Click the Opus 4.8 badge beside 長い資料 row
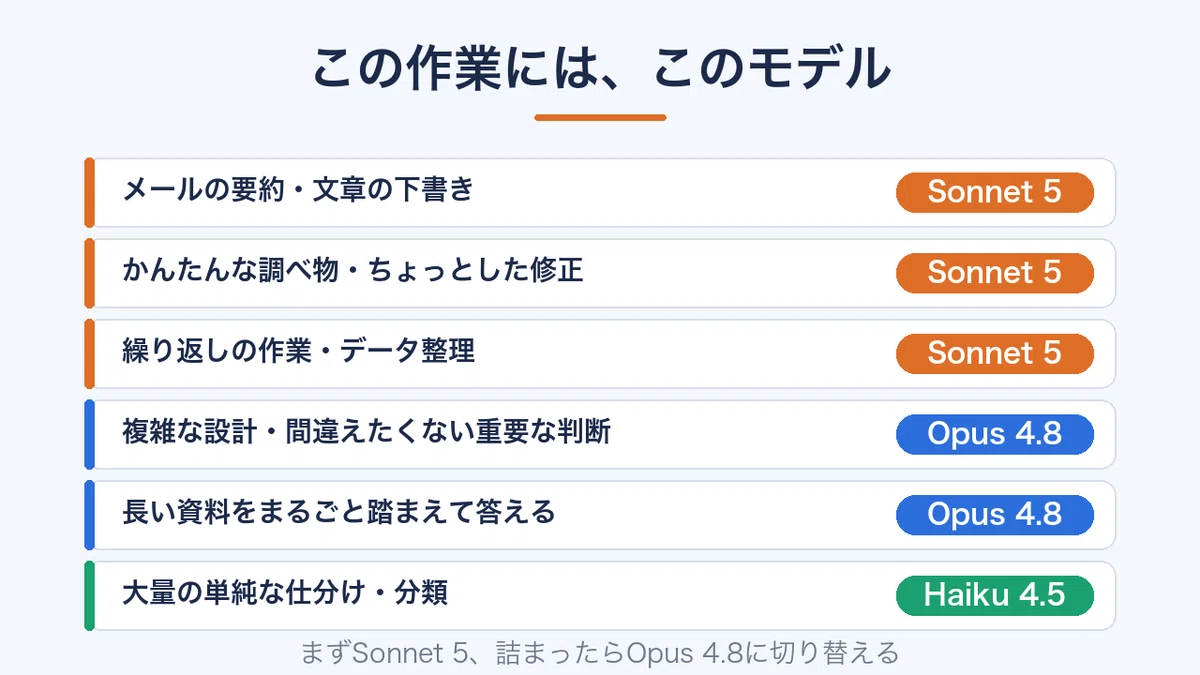The image size is (1200, 675). [994, 515]
